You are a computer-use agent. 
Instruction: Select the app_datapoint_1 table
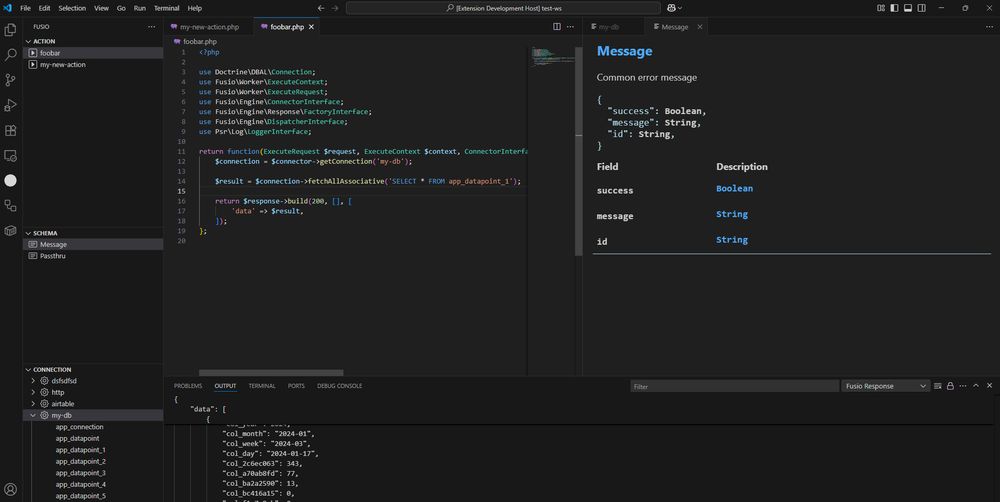coord(80,450)
